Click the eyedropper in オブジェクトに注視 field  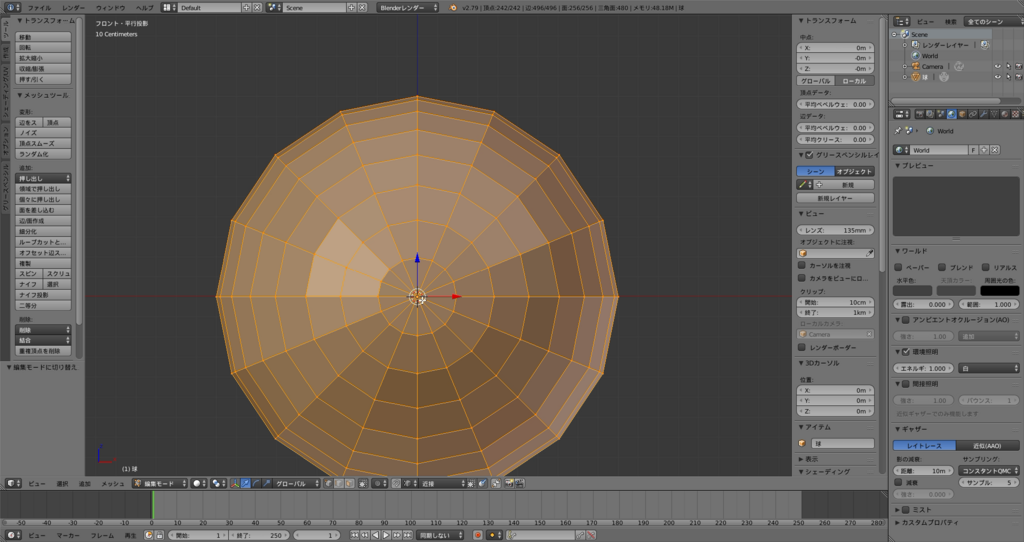(869, 253)
